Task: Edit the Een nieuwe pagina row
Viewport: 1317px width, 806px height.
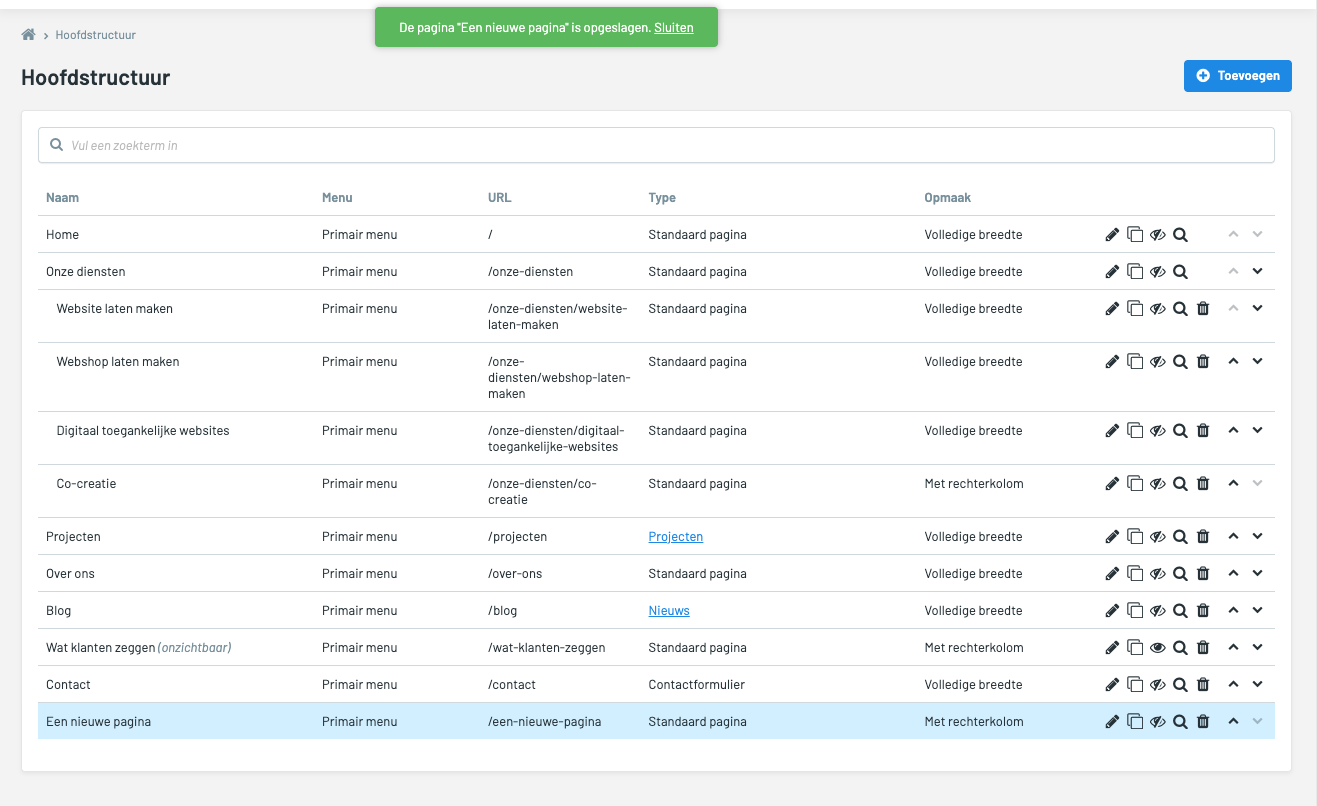Action: (x=1112, y=722)
